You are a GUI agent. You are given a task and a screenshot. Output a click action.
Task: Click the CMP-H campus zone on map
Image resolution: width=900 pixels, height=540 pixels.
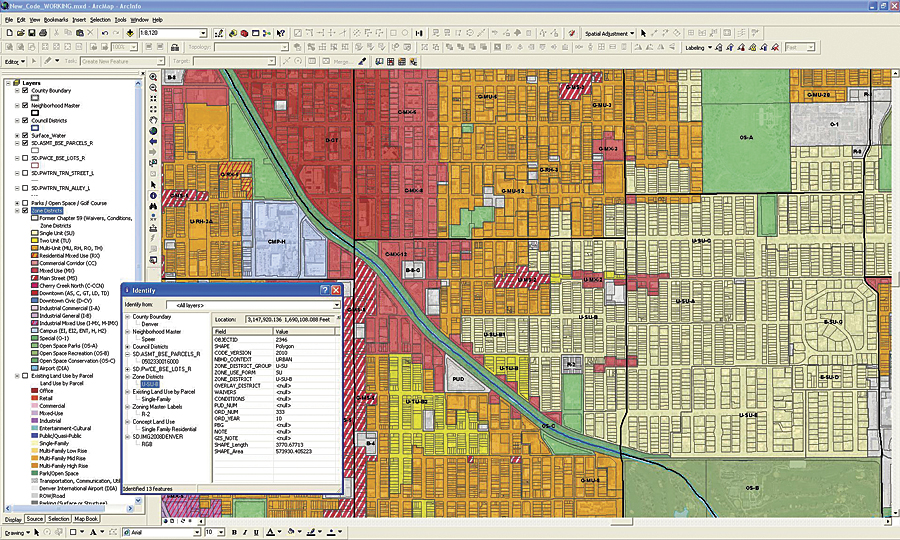click(277, 242)
